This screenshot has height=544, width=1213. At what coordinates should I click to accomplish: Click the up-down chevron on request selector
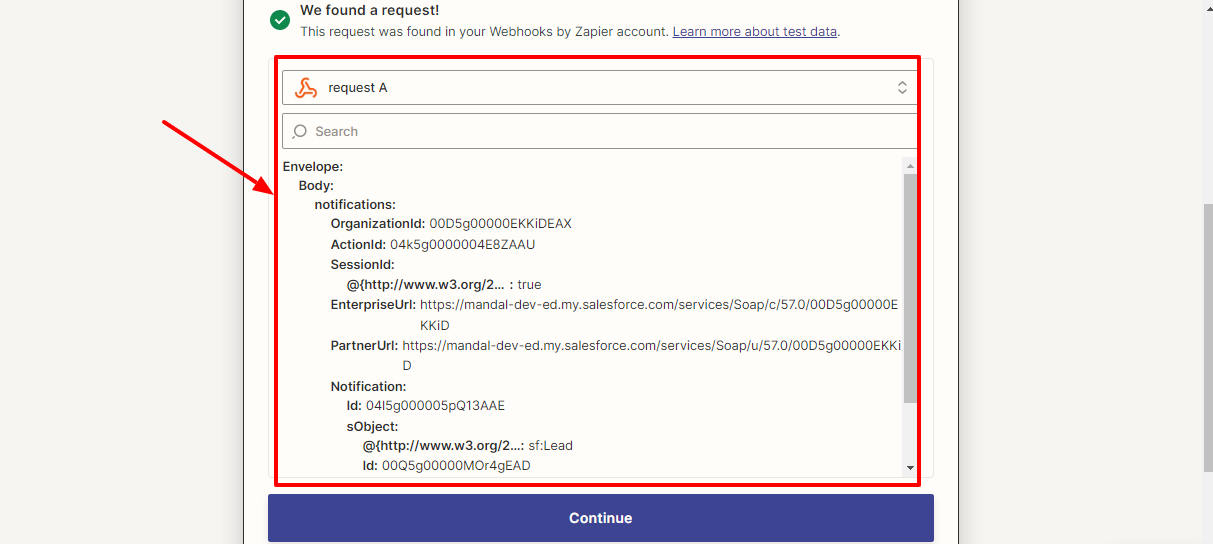pyautogui.click(x=901, y=88)
